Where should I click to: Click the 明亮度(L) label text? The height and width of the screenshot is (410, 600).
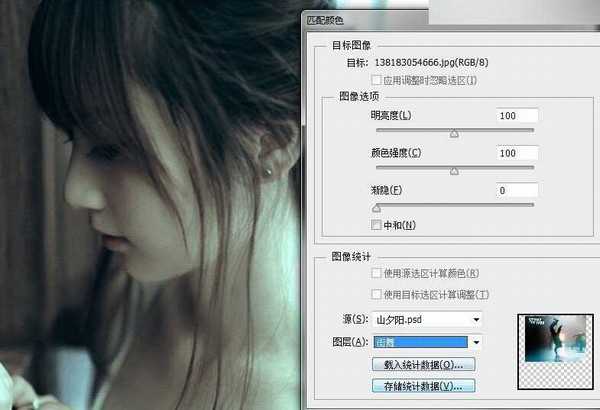pyautogui.click(x=391, y=116)
